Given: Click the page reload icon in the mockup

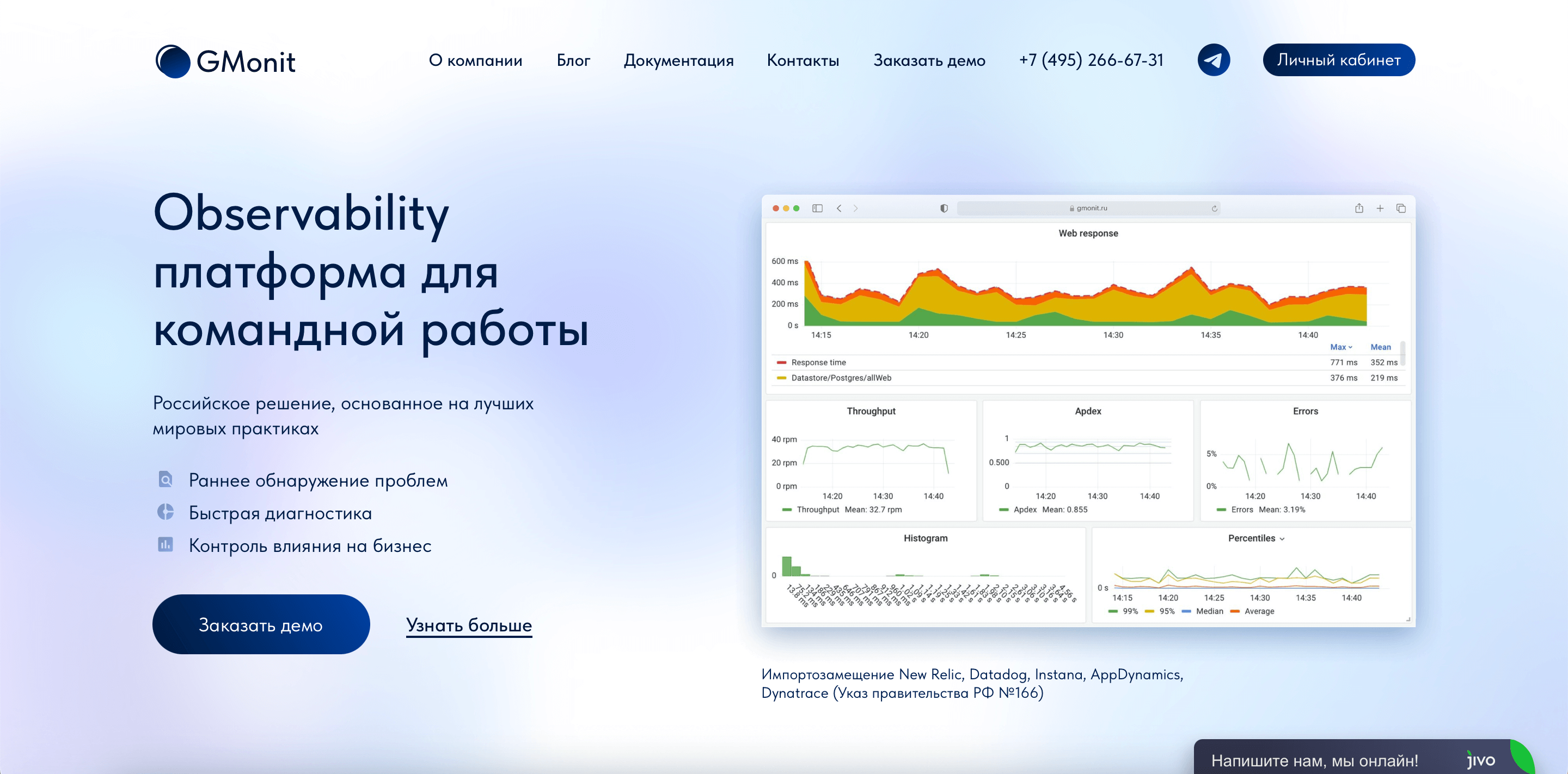Looking at the screenshot, I should click(1216, 207).
